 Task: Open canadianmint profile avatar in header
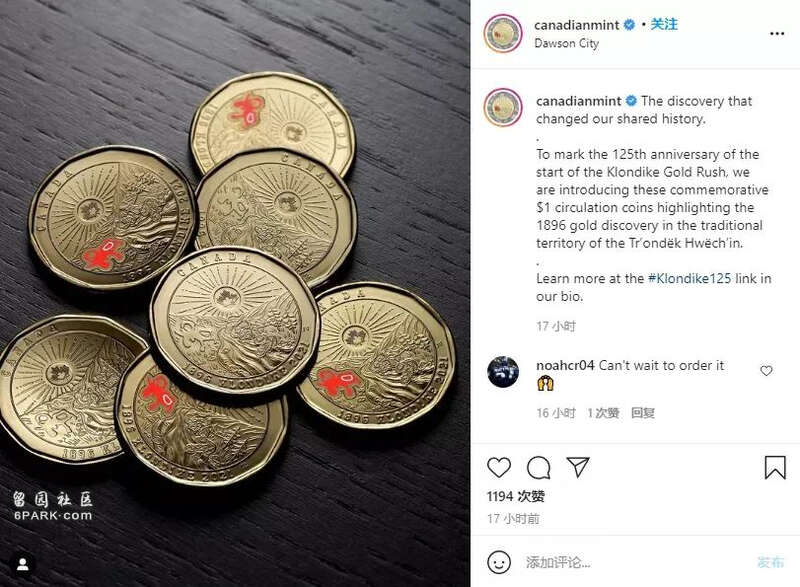pyautogui.click(x=503, y=34)
